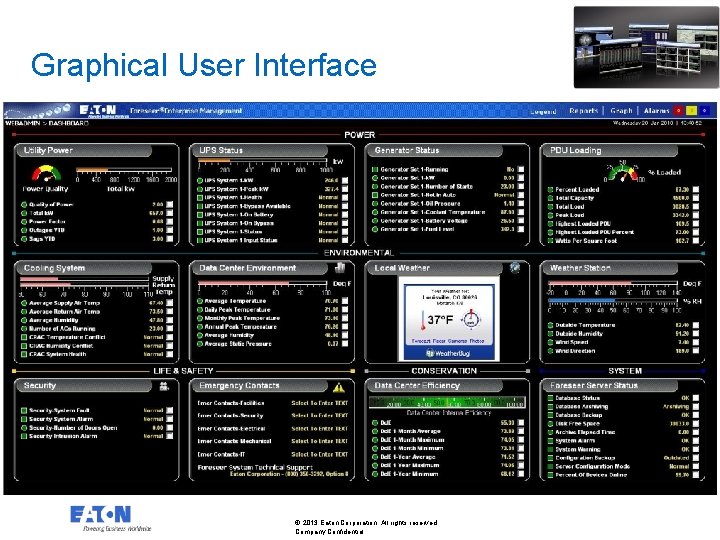Click the status icon beside UPS System 1-On Battery

200,214
